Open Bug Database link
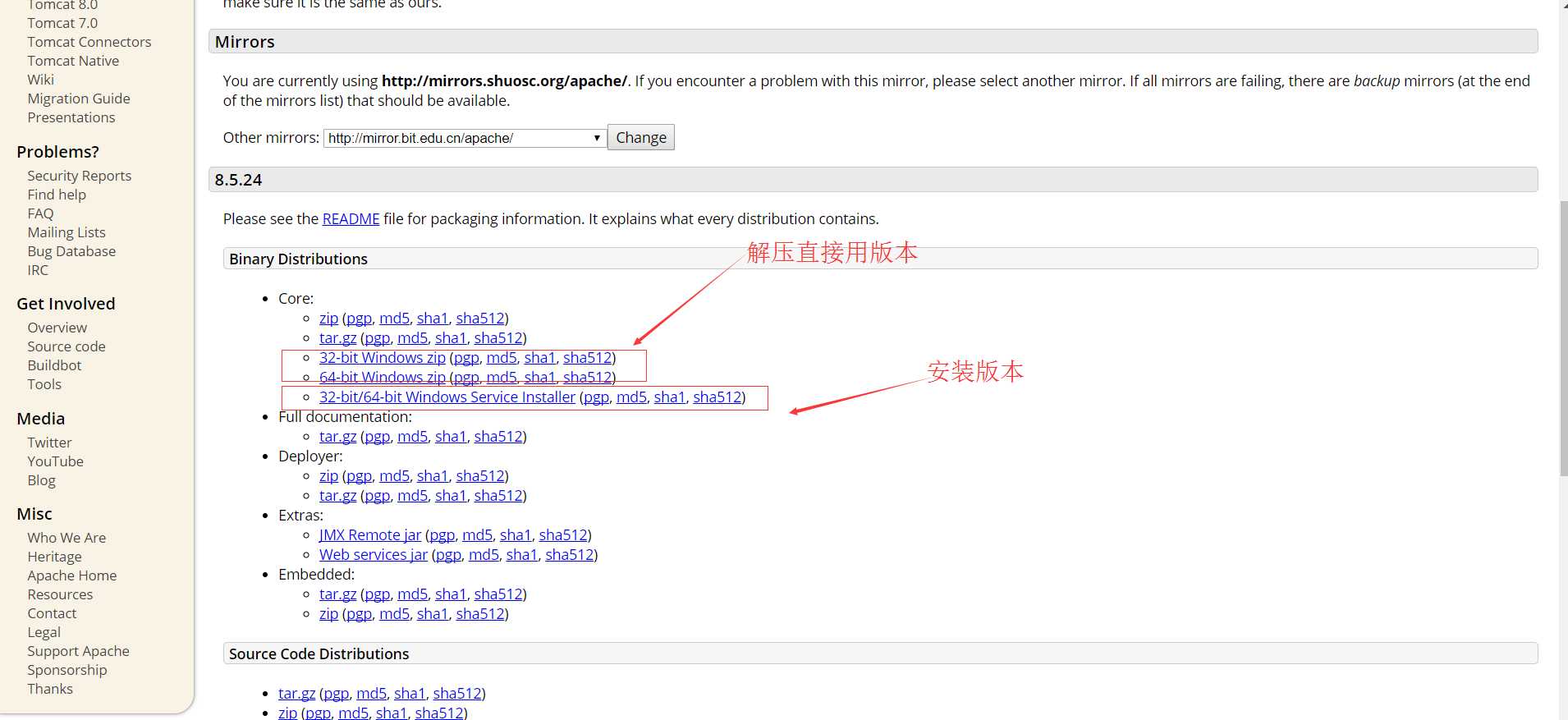The height and width of the screenshot is (720, 1568). click(71, 251)
